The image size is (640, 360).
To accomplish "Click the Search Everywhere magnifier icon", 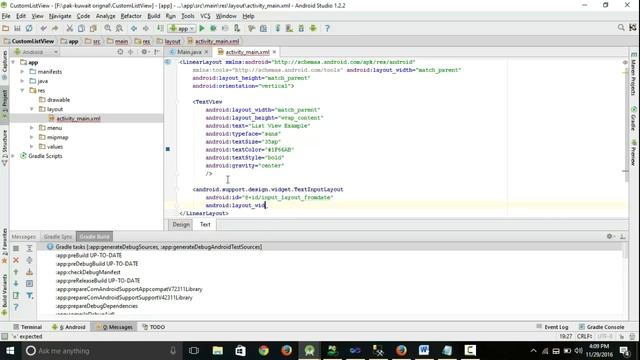I will 621,27.
